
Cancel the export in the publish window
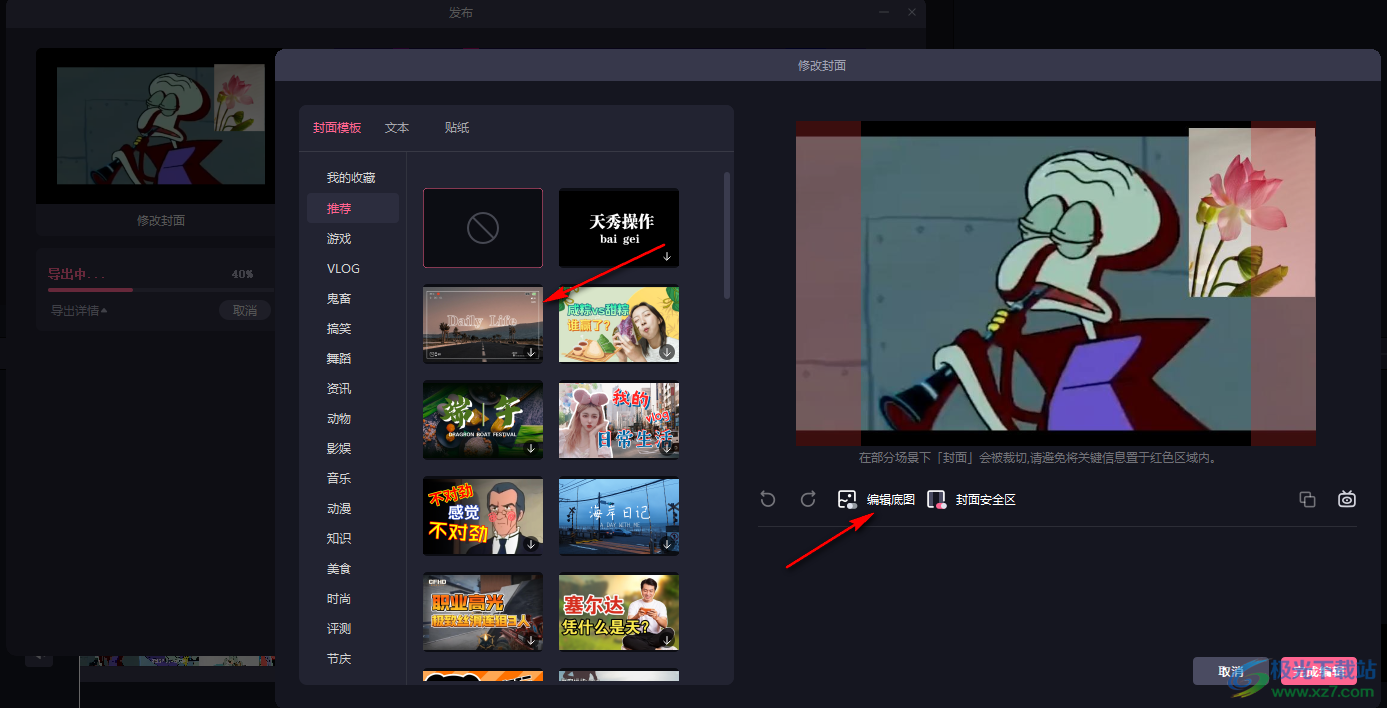coord(245,310)
